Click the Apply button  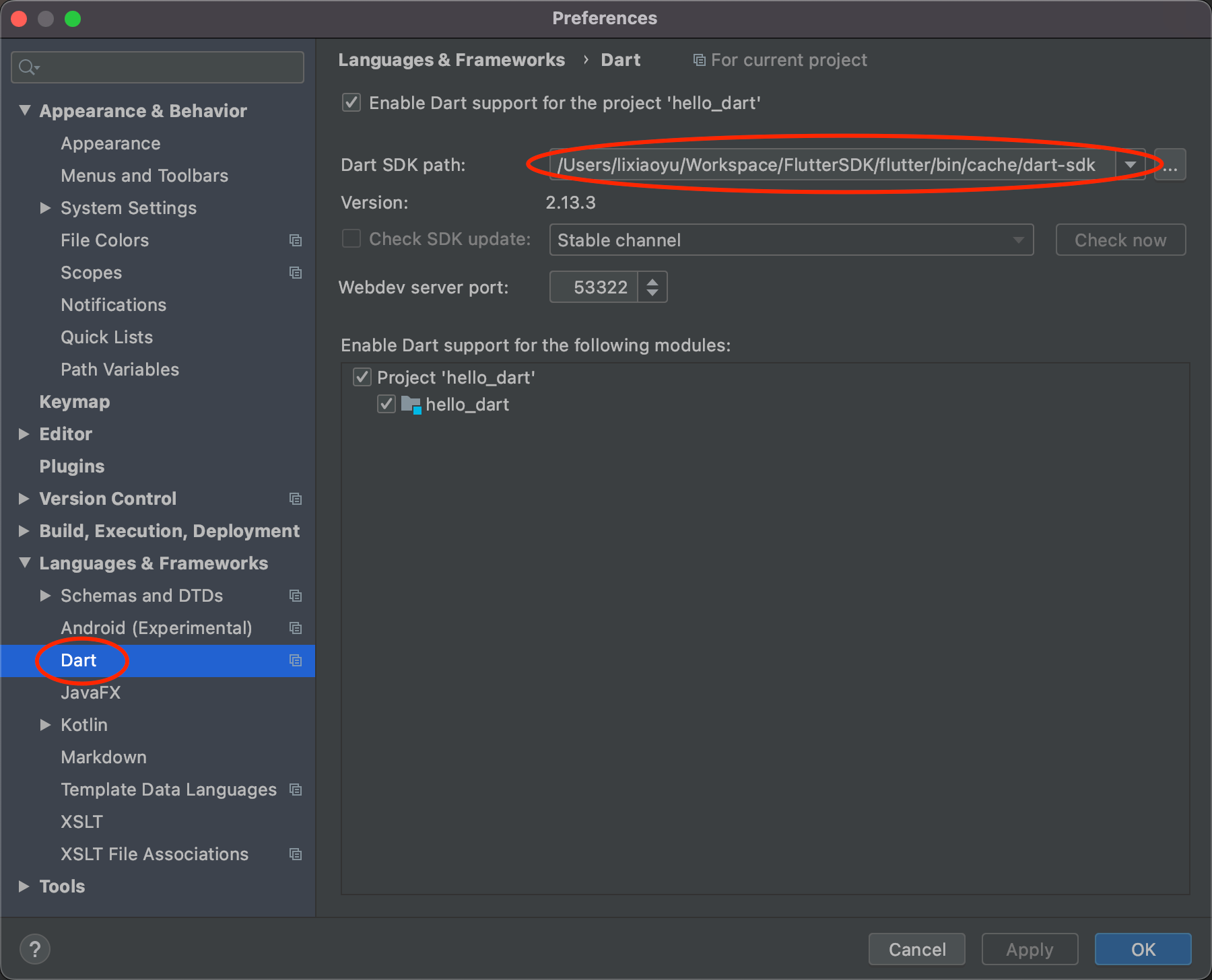click(x=1030, y=949)
